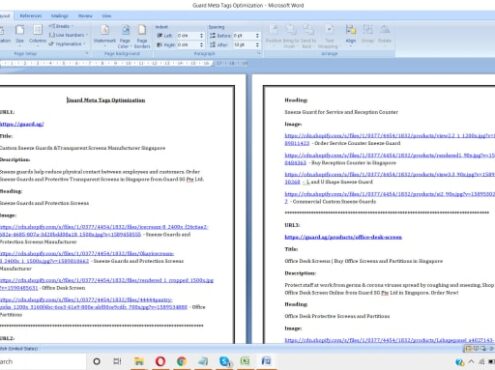Expand the Breaks dropdown
The height and width of the screenshot is (370, 495).
point(61,26)
